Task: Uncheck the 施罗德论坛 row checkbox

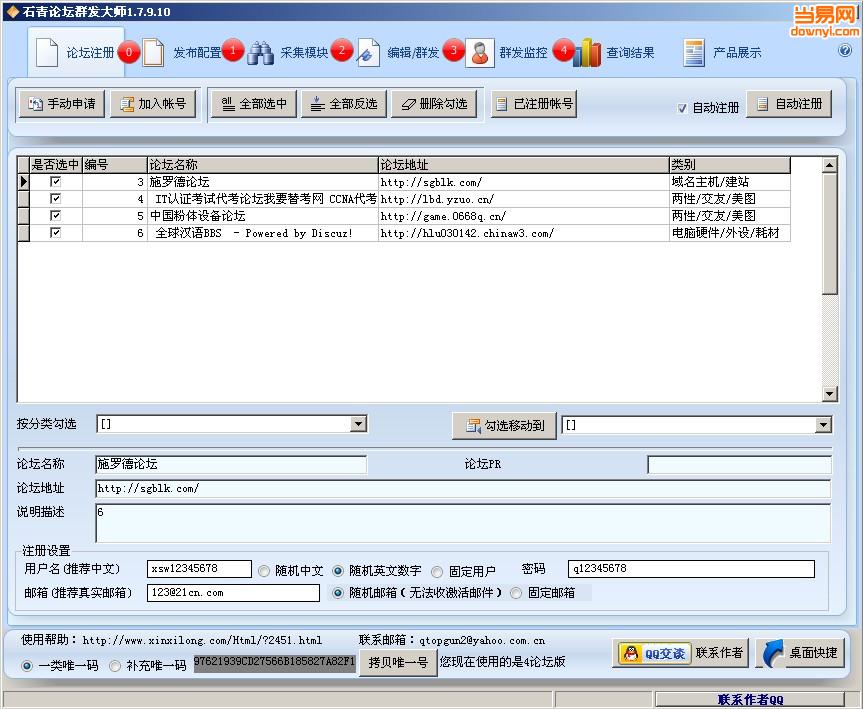Action: click(x=56, y=182)
